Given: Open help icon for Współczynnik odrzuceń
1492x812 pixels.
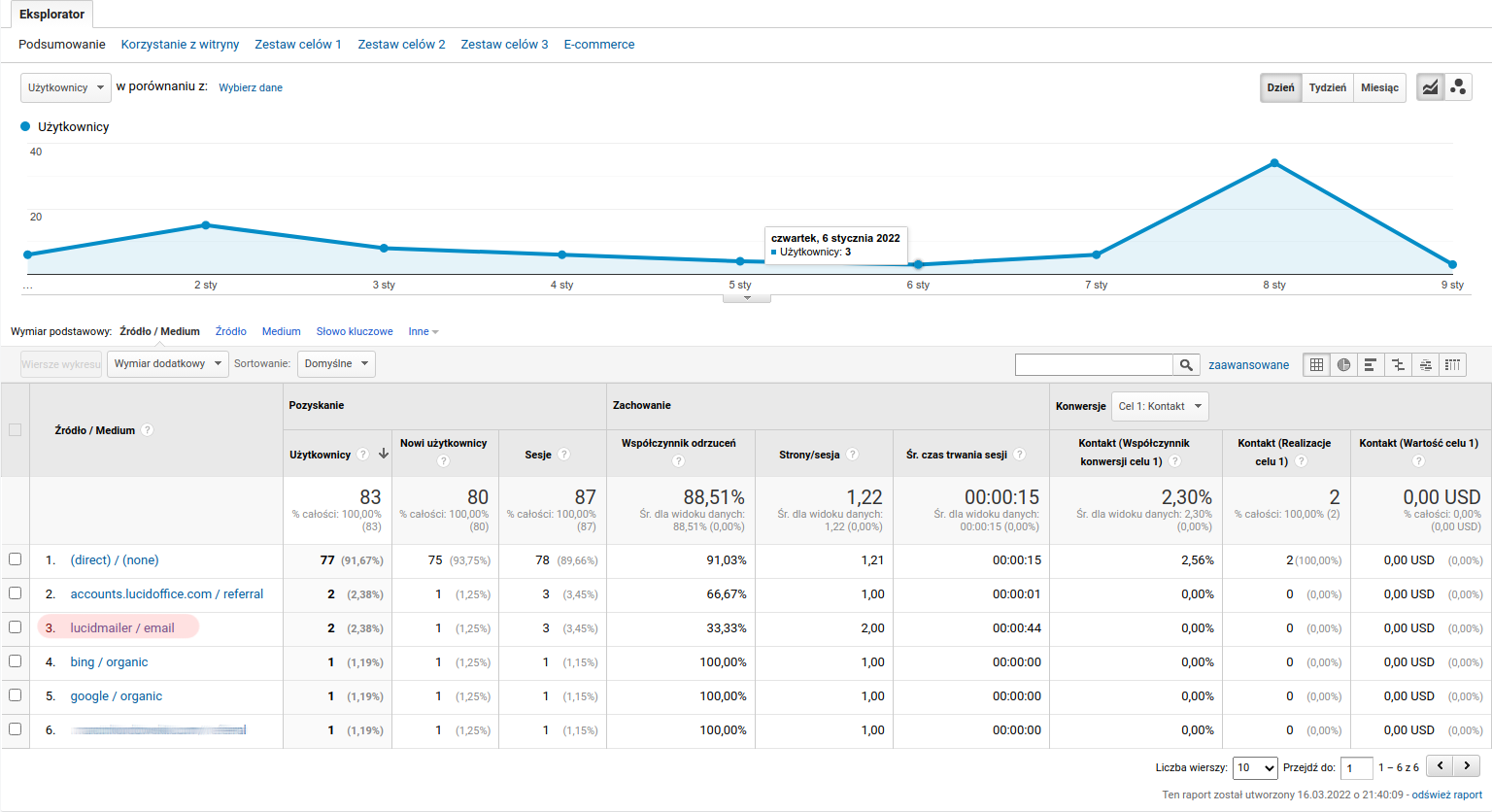Looking at the screenshot, I should (678, 461).
